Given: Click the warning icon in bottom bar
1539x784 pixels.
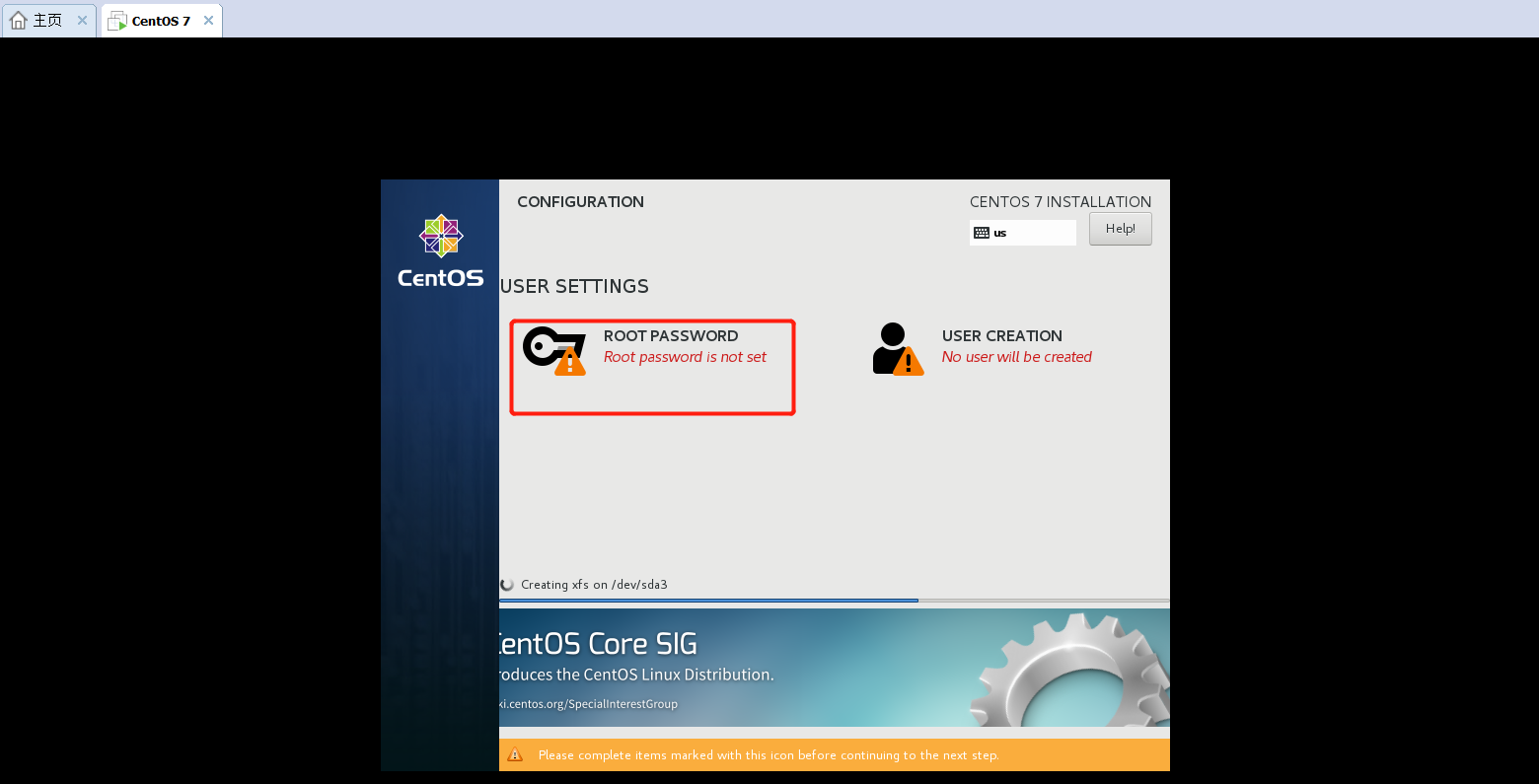Looking at the screenshot, I should [x=515, y=755].
